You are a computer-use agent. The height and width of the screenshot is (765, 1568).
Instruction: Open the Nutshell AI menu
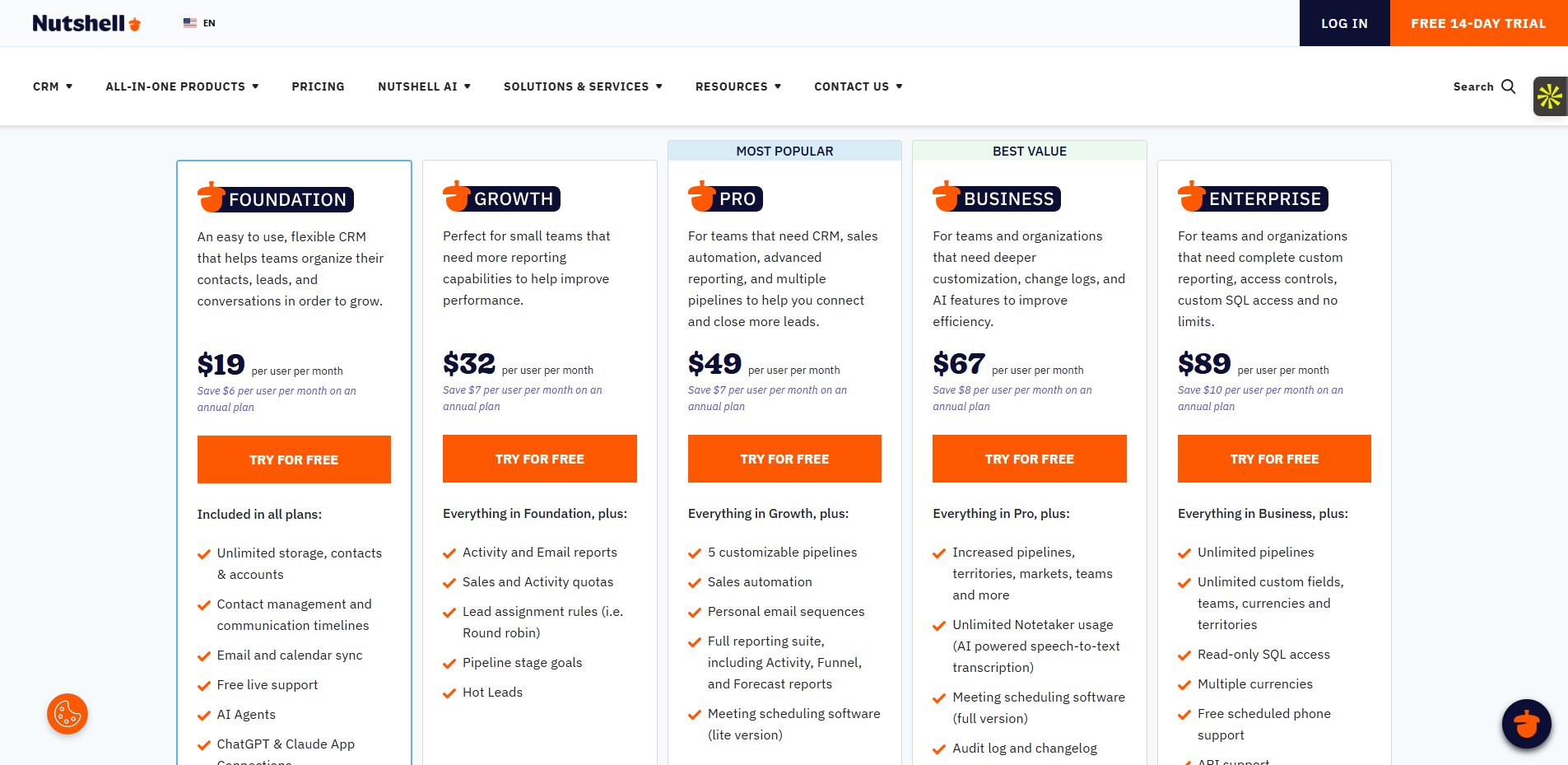[x=424, y=86]
